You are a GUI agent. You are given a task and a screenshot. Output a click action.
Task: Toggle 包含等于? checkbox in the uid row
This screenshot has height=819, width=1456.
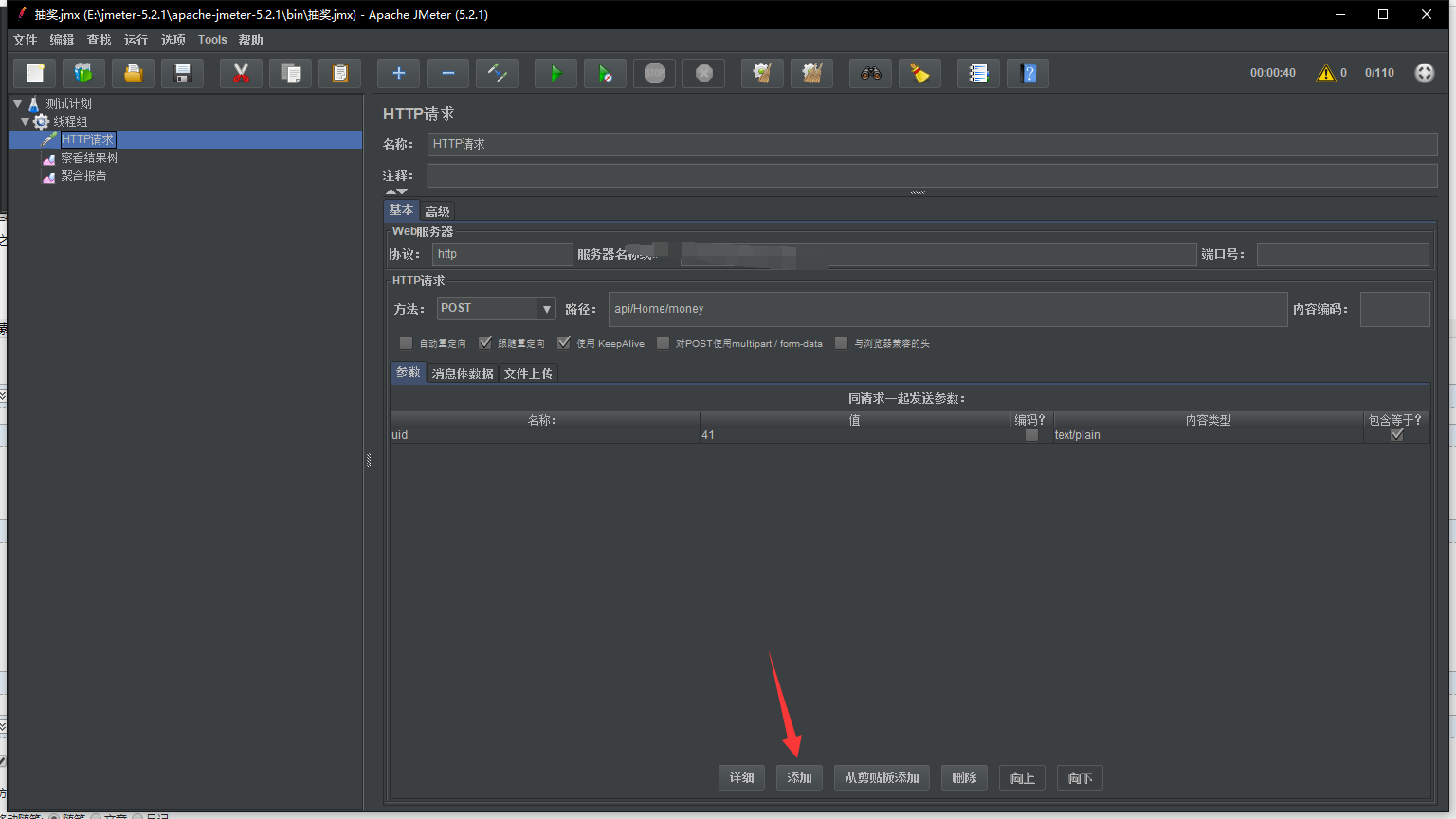point(1396,435)
